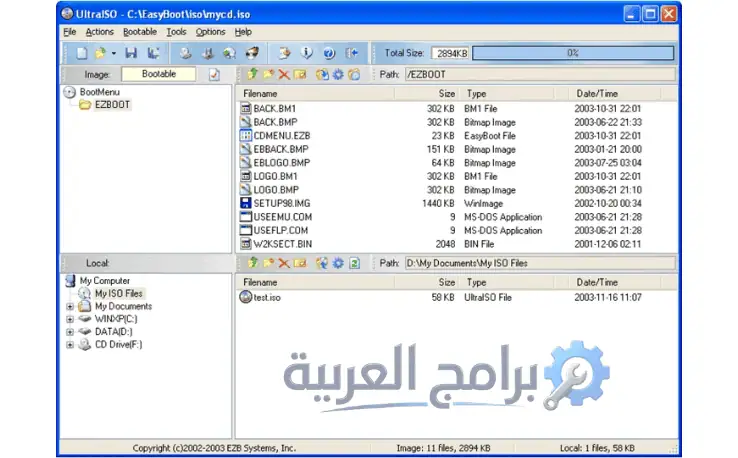Expand the My Documents tree node
This screenshot has width=738, height=458.
[70, 306]
